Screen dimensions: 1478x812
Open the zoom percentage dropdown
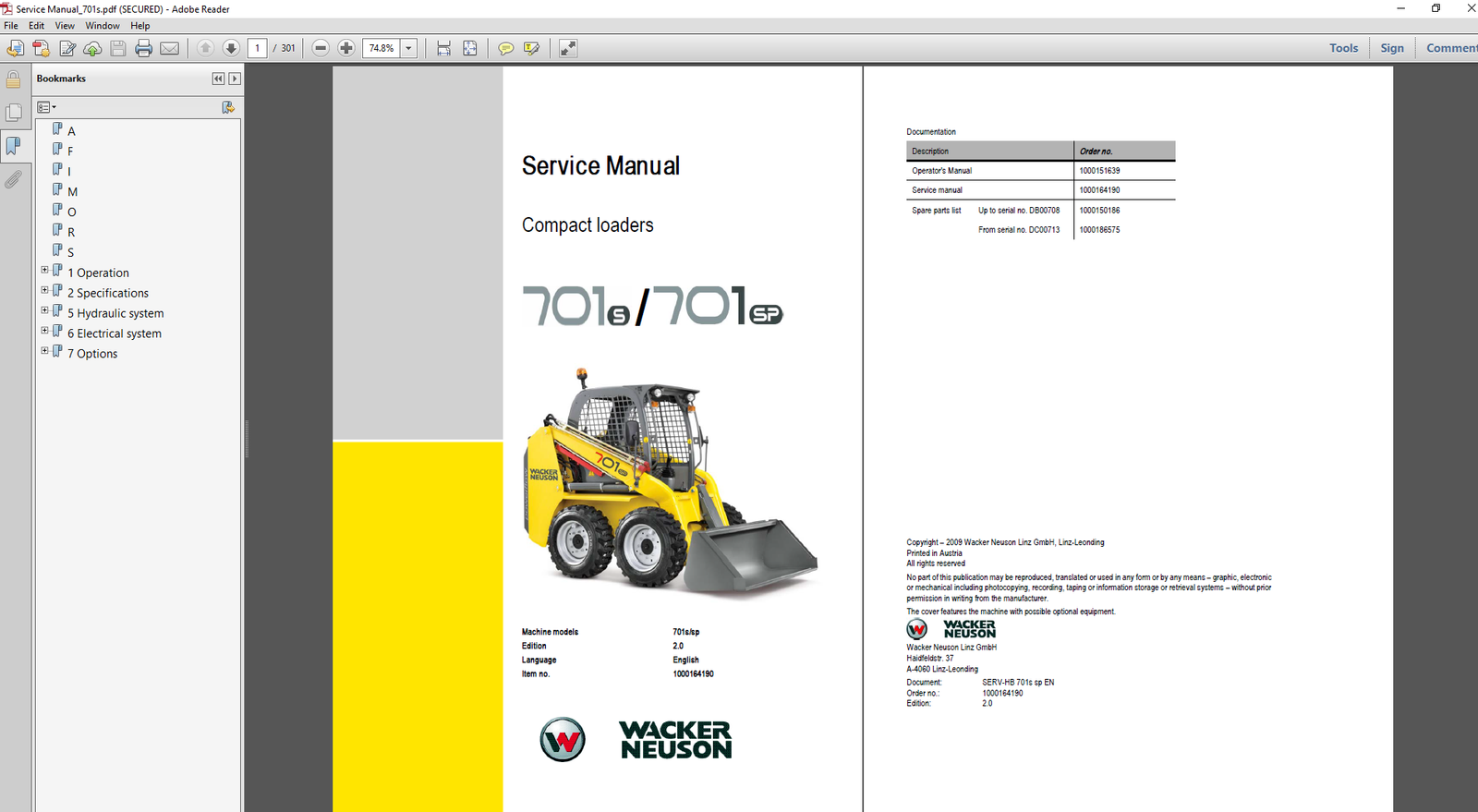click(408, 48)
